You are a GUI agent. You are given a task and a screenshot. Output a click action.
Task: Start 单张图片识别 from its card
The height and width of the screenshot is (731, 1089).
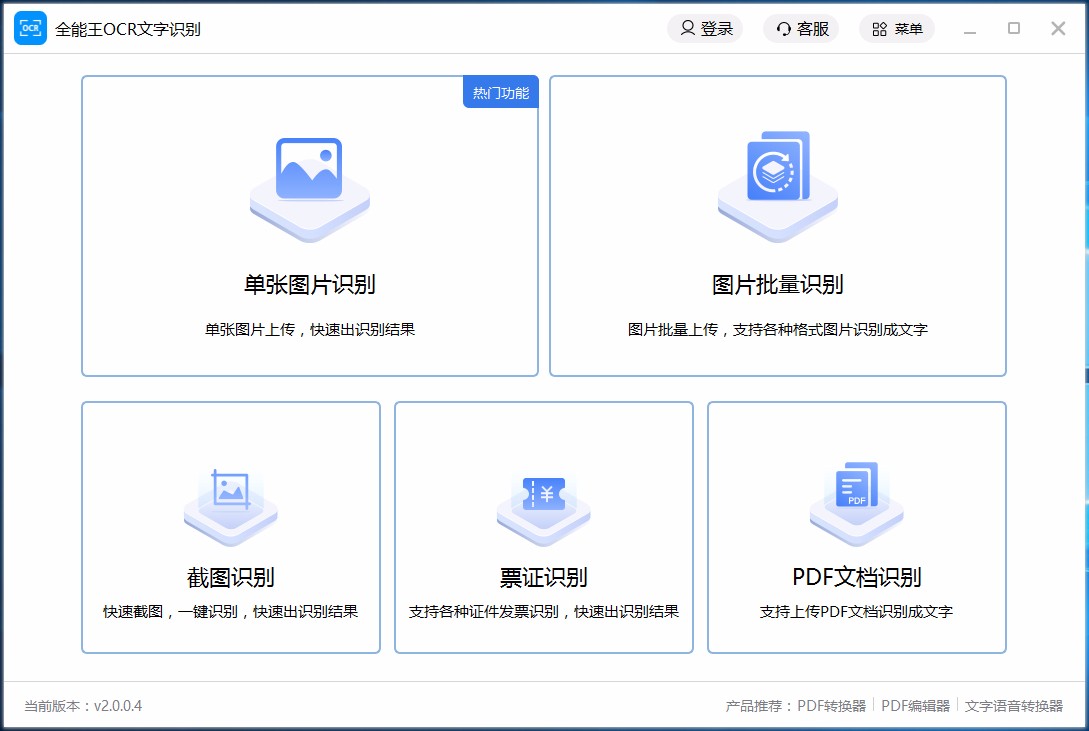tap(309, 226)
